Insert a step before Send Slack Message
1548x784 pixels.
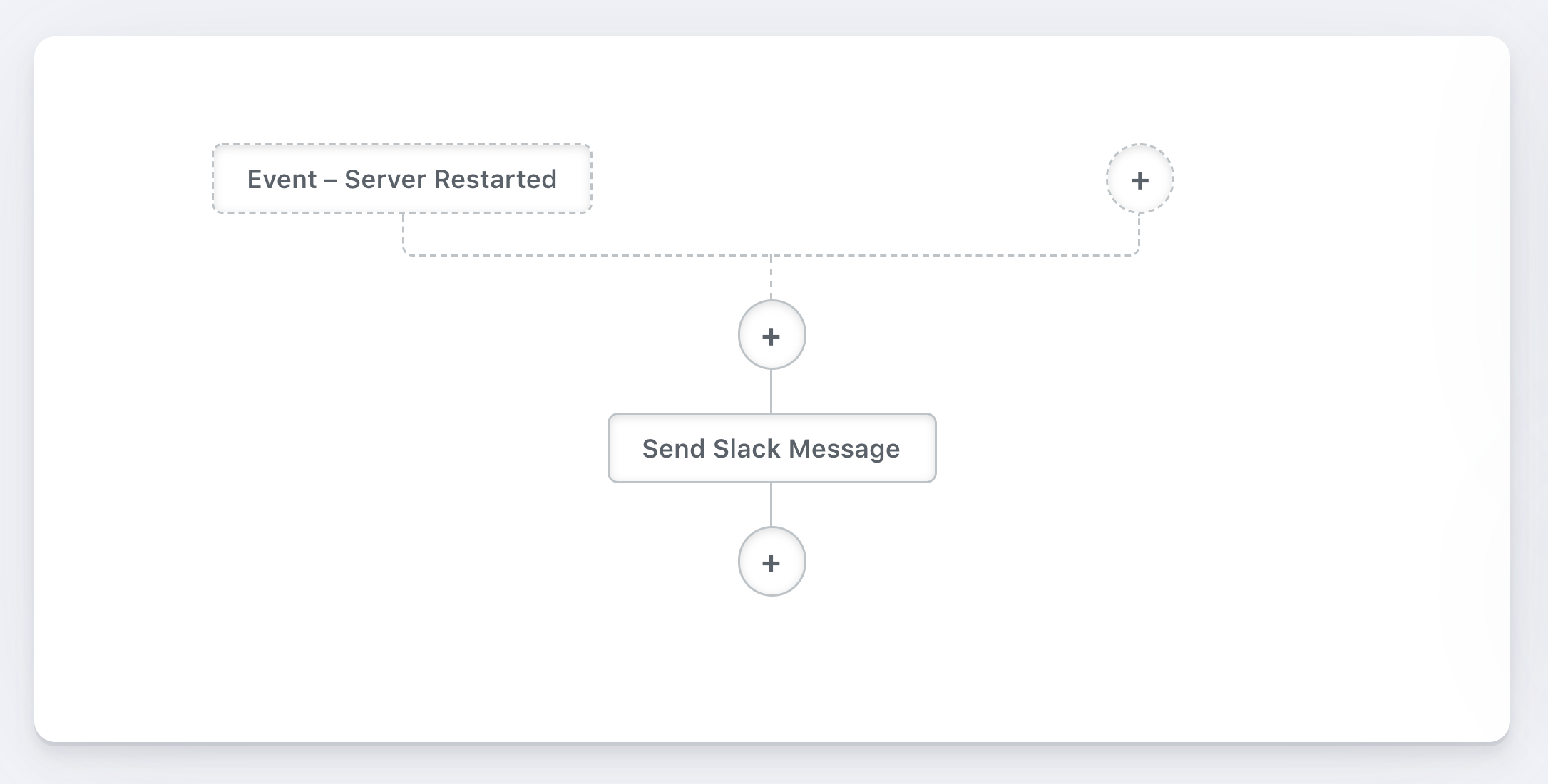772,335
